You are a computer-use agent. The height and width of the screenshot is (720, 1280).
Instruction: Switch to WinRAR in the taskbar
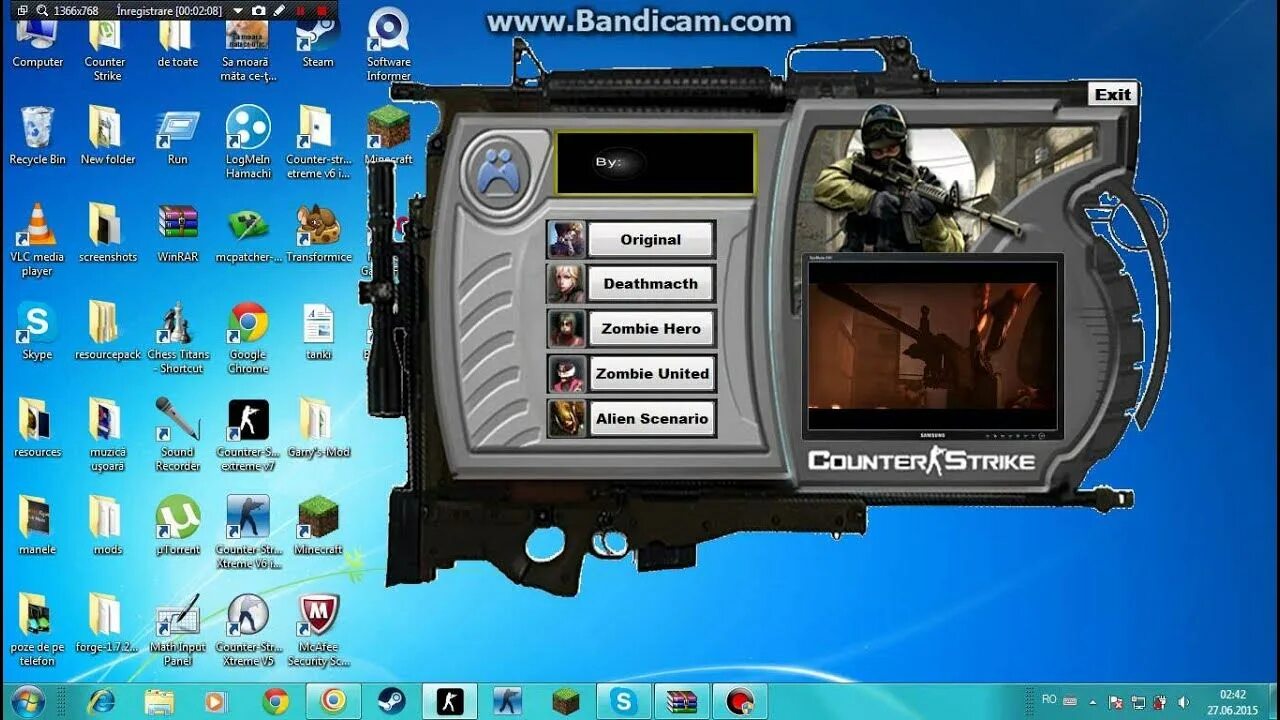(682, 701)
